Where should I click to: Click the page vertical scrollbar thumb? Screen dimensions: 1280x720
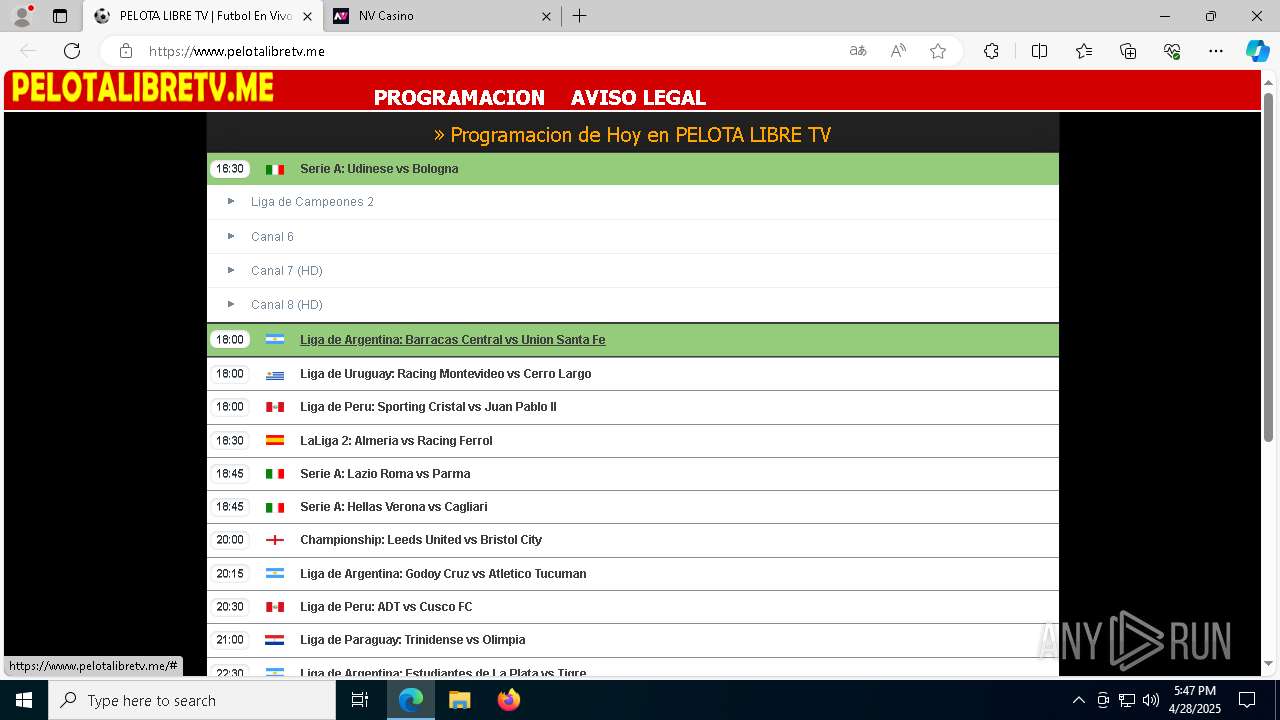(1269, 267)
